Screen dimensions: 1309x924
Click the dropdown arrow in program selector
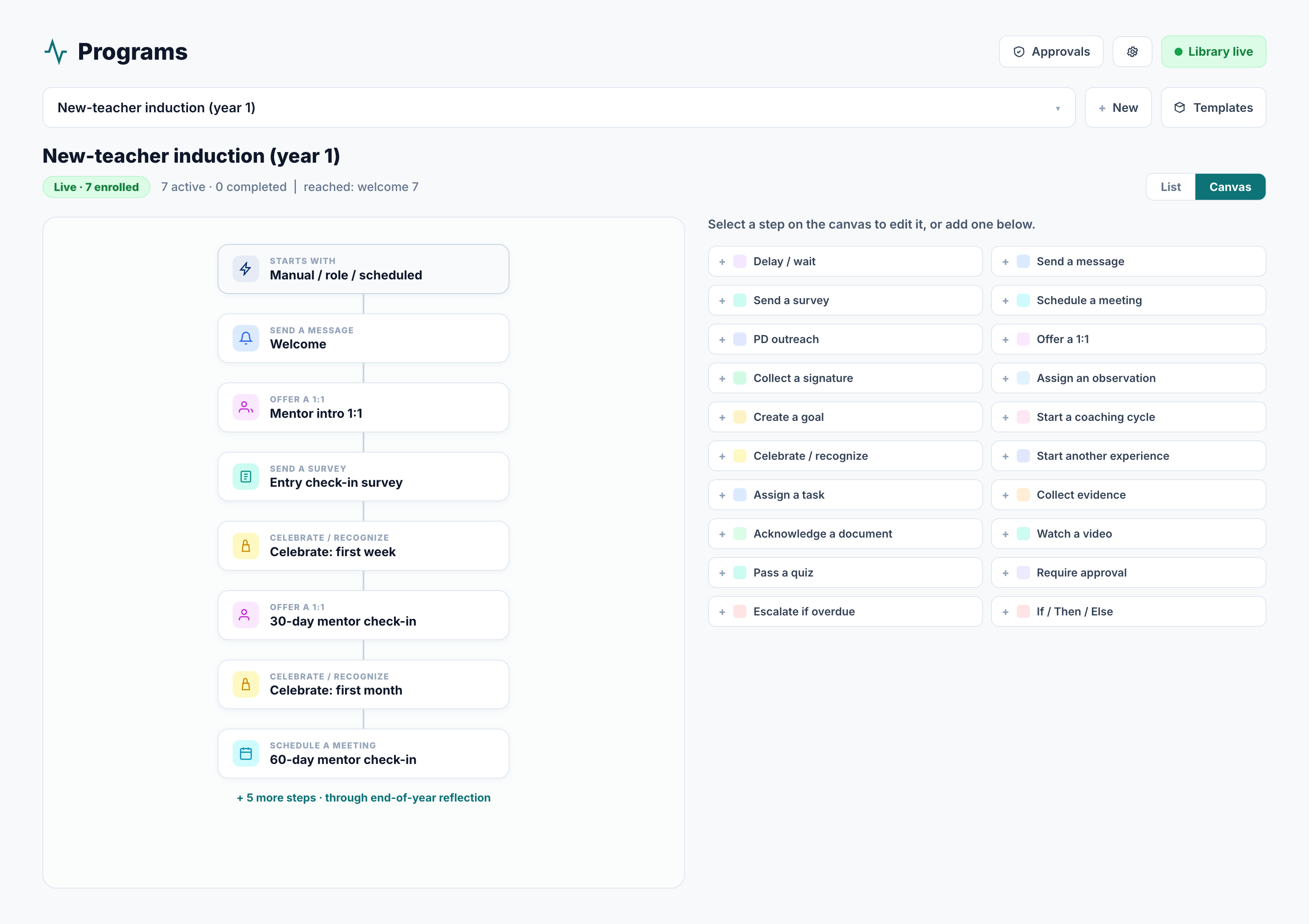click(1057, 108)
